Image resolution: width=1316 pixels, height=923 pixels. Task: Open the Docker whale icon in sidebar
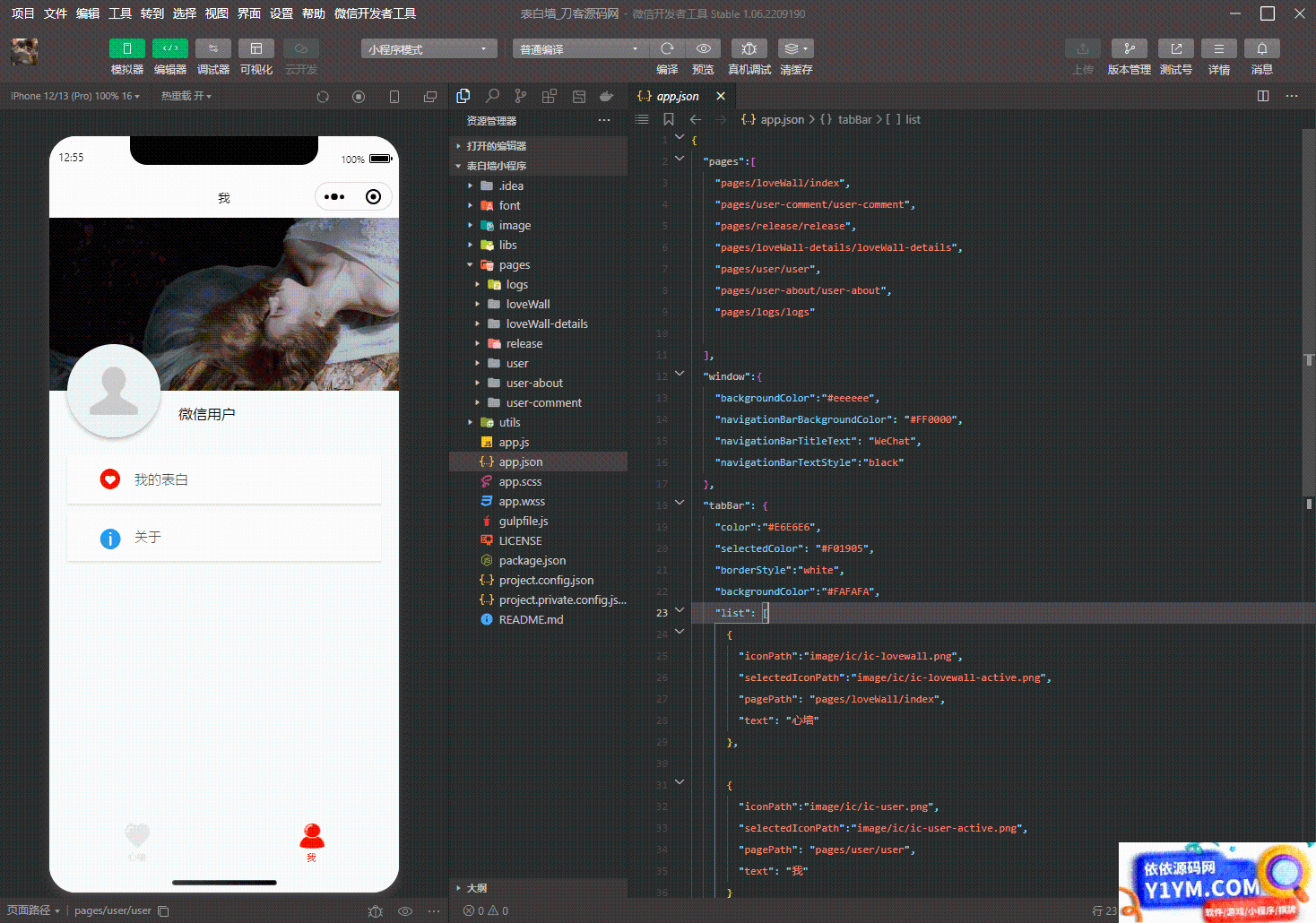[607, 96]
